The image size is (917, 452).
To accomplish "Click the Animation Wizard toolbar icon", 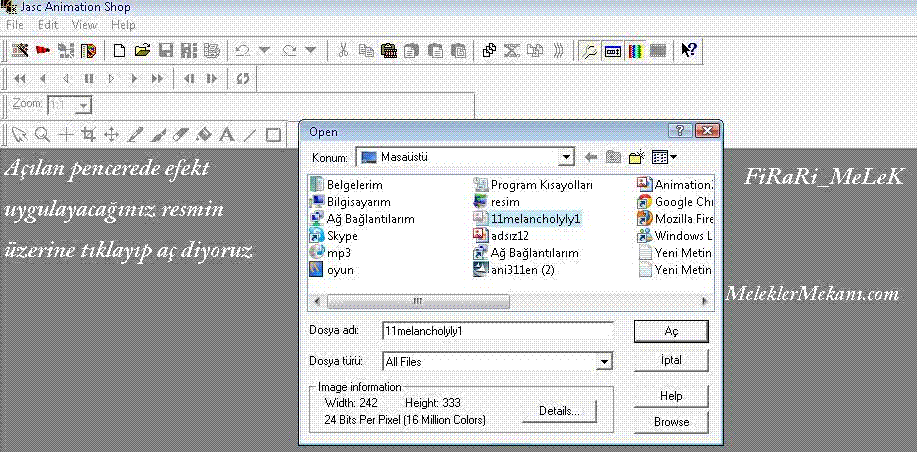I will pos(20,49).
